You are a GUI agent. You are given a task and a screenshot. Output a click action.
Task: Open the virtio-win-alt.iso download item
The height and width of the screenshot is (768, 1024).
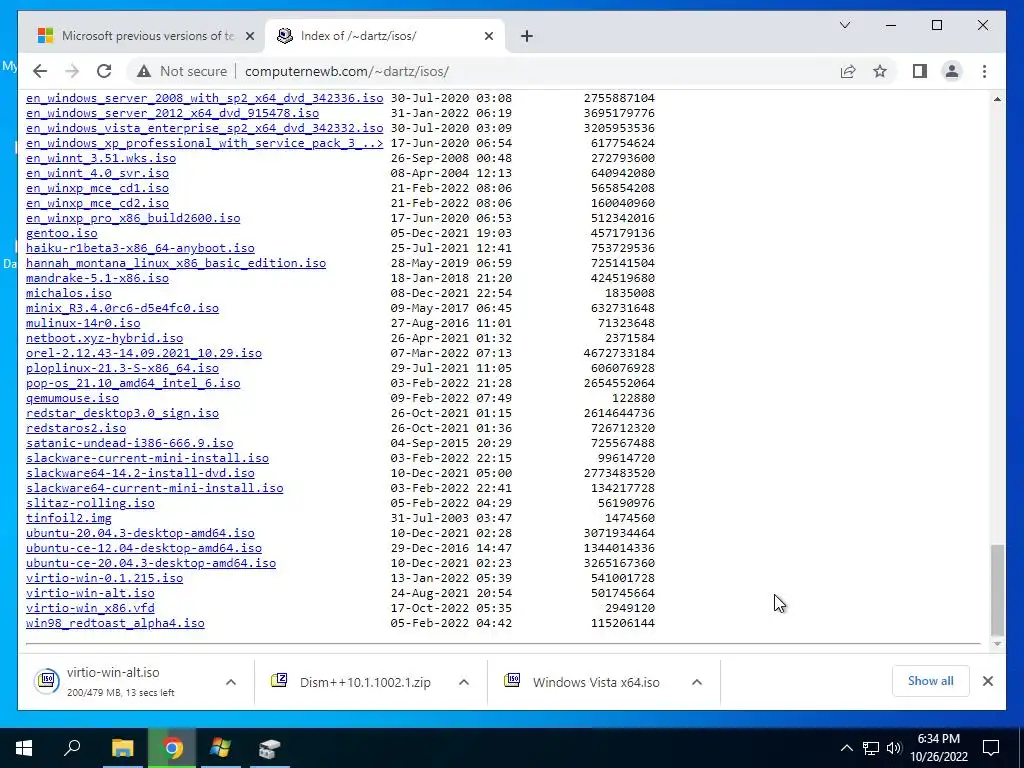coord(121,682)
